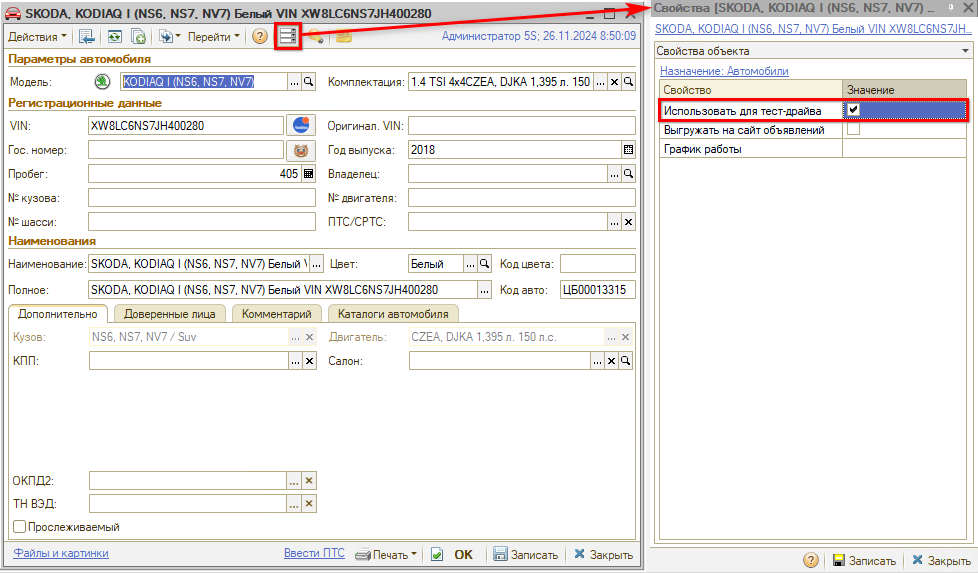
Task: Click the magnifier next to Модель field
Action: click(x=308, y=82)
